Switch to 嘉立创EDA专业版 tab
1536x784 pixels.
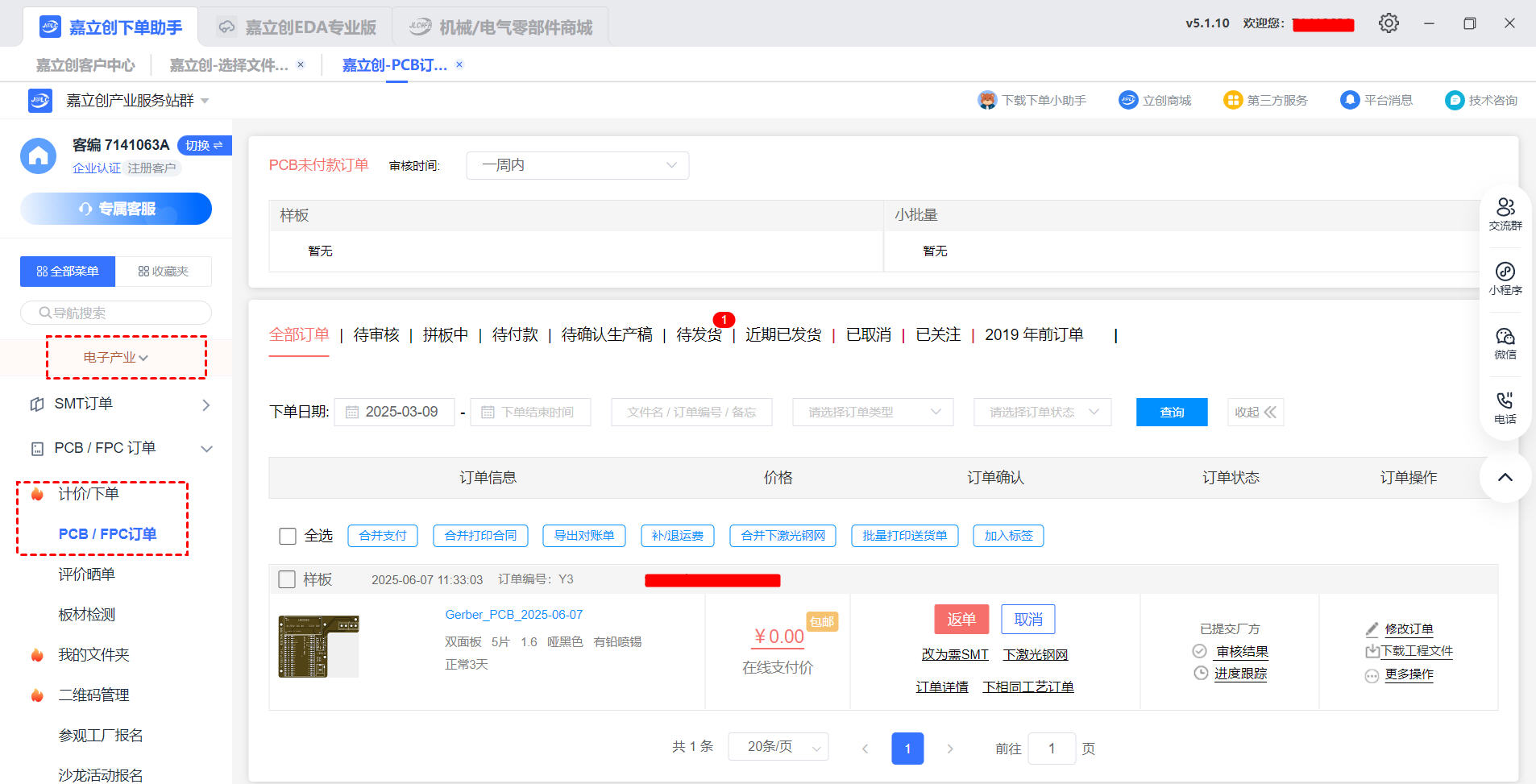pos(297,27)
